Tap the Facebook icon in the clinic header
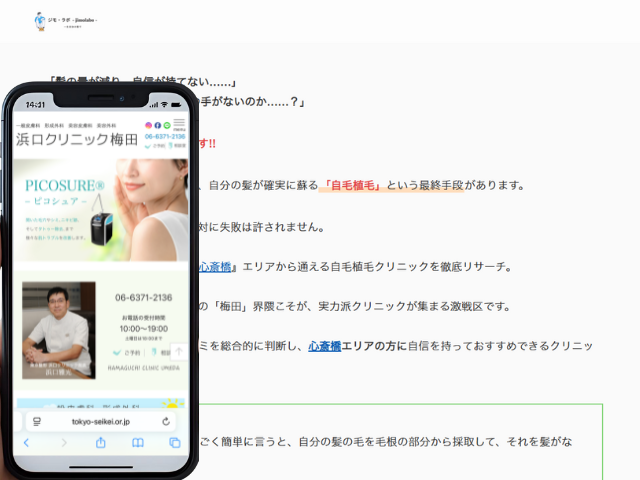The height and width of the screenshot is (480, 640). click(157, 125)
